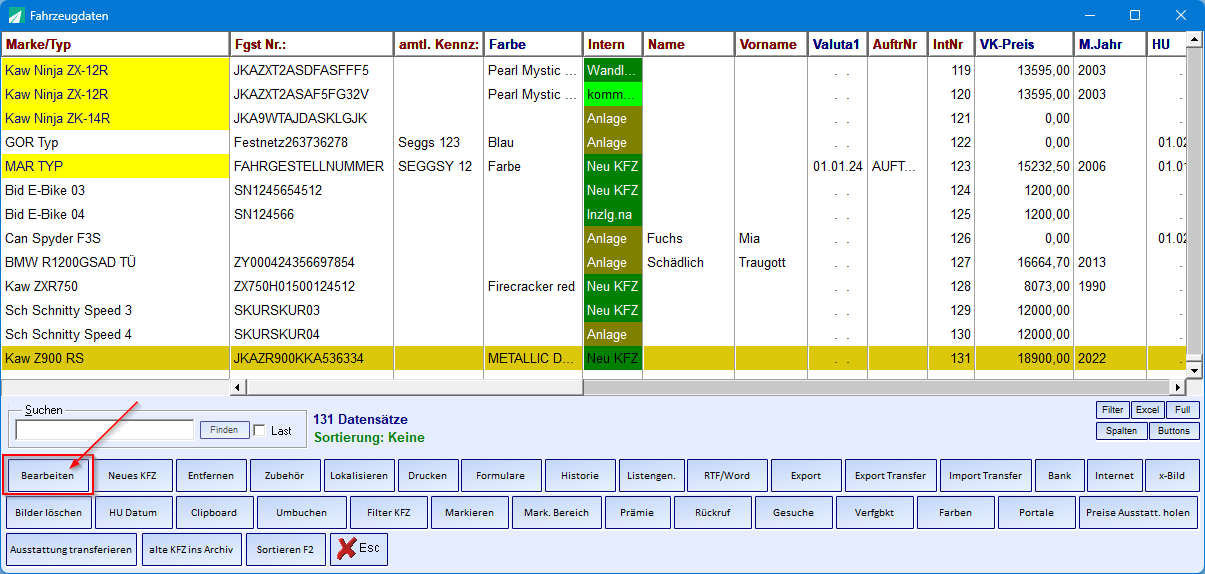Viewport: 1205px width, 574px height.
Task: Click the small Excel button
Action: [1147, 410]
